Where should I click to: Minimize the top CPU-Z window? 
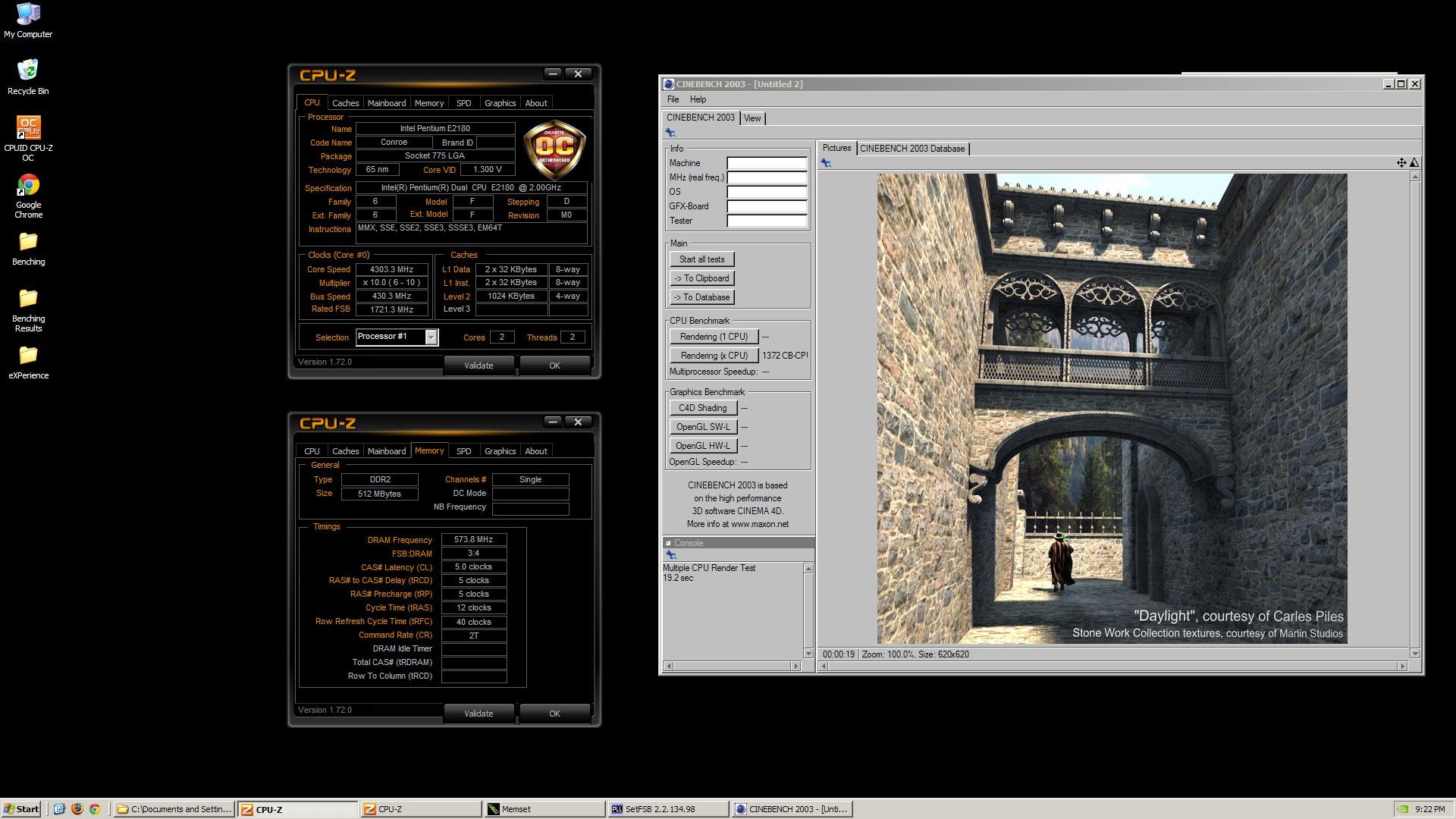coord(553,74)
